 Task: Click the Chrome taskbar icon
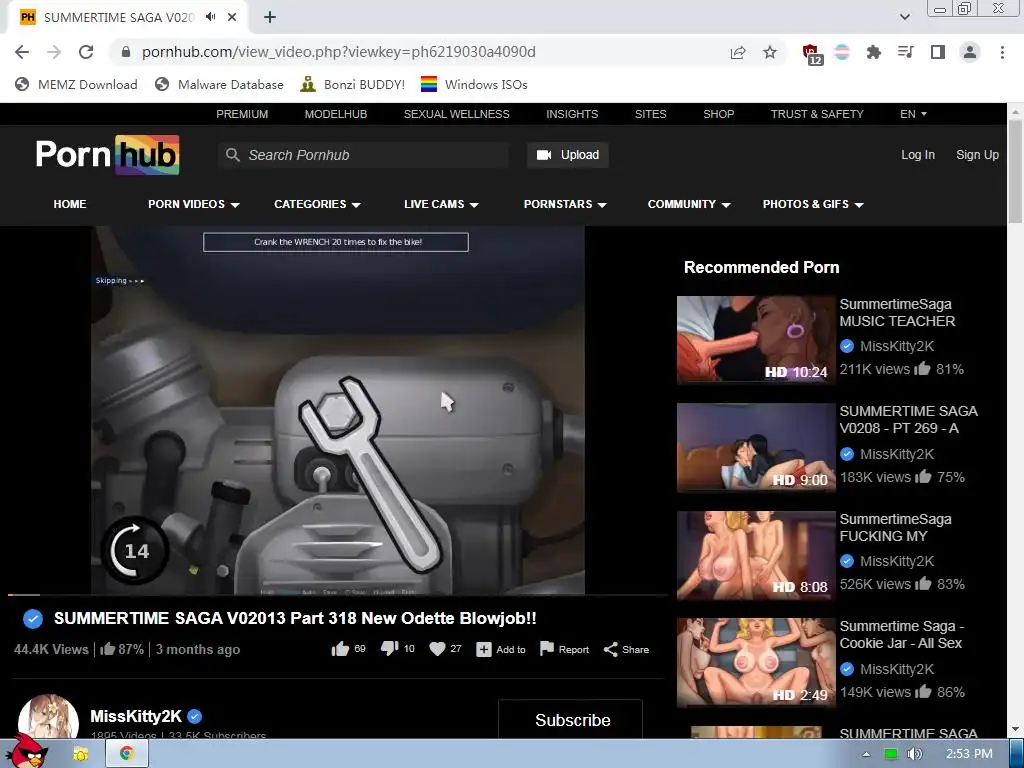coord(127,754)
